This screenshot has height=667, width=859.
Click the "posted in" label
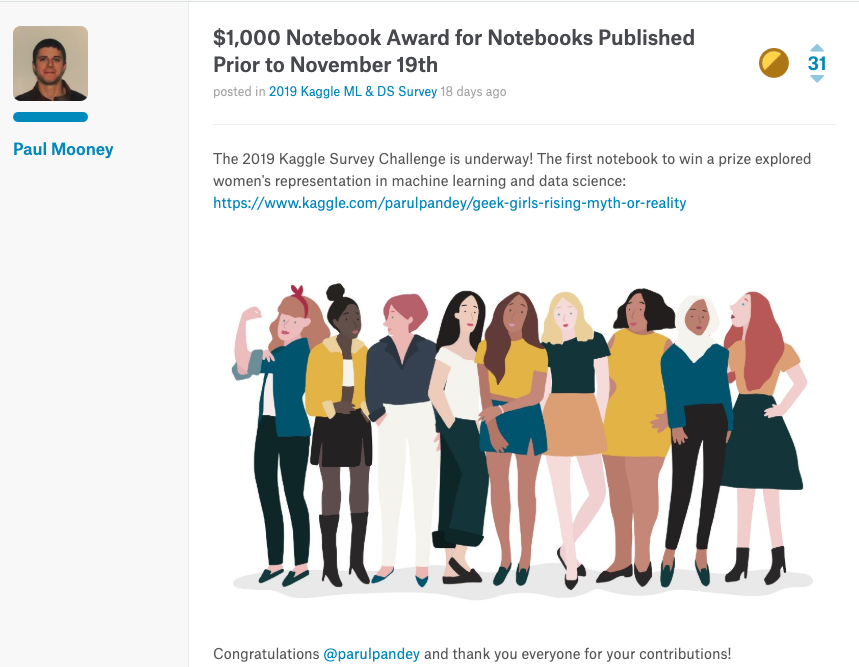click(239, 92)
